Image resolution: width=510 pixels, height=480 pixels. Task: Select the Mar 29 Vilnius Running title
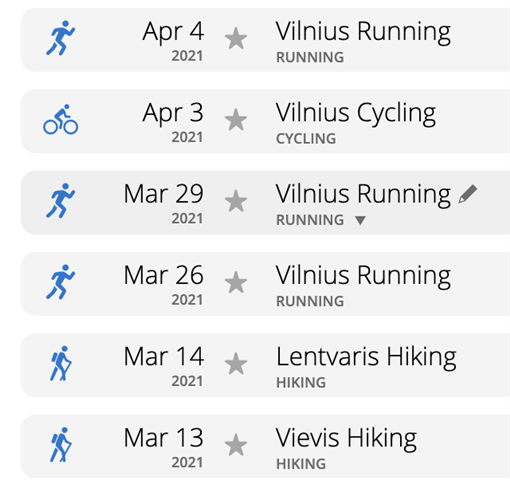(363, 195)
